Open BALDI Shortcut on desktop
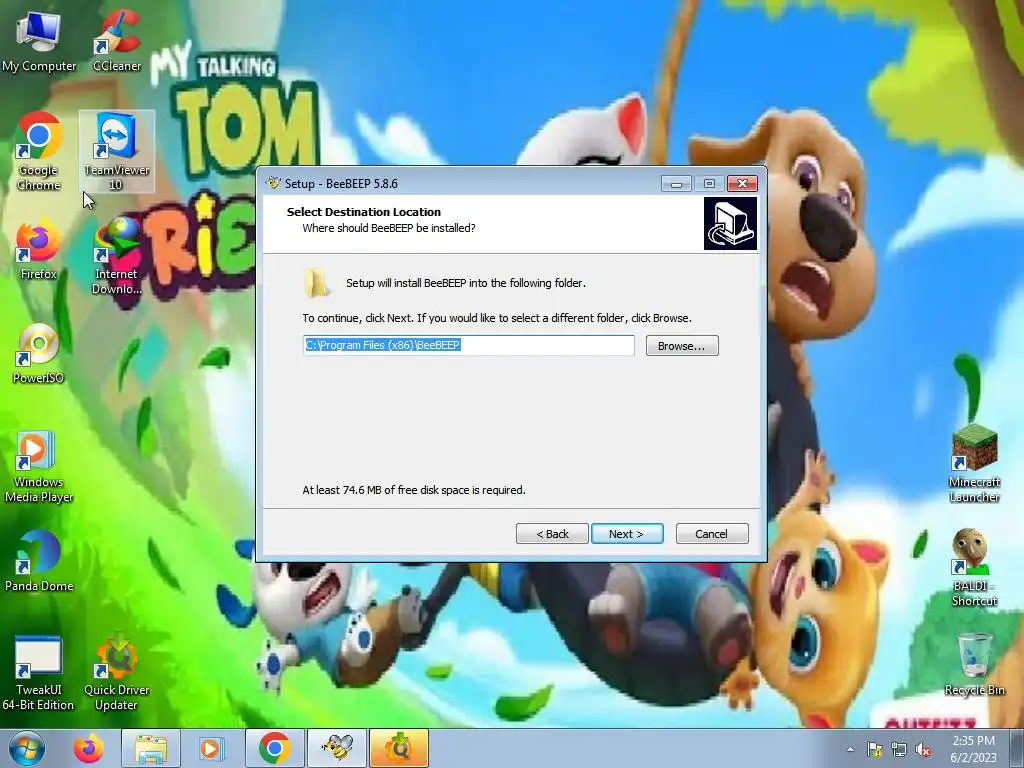This screenshot has width=1024, height=768. click(974, 568)
